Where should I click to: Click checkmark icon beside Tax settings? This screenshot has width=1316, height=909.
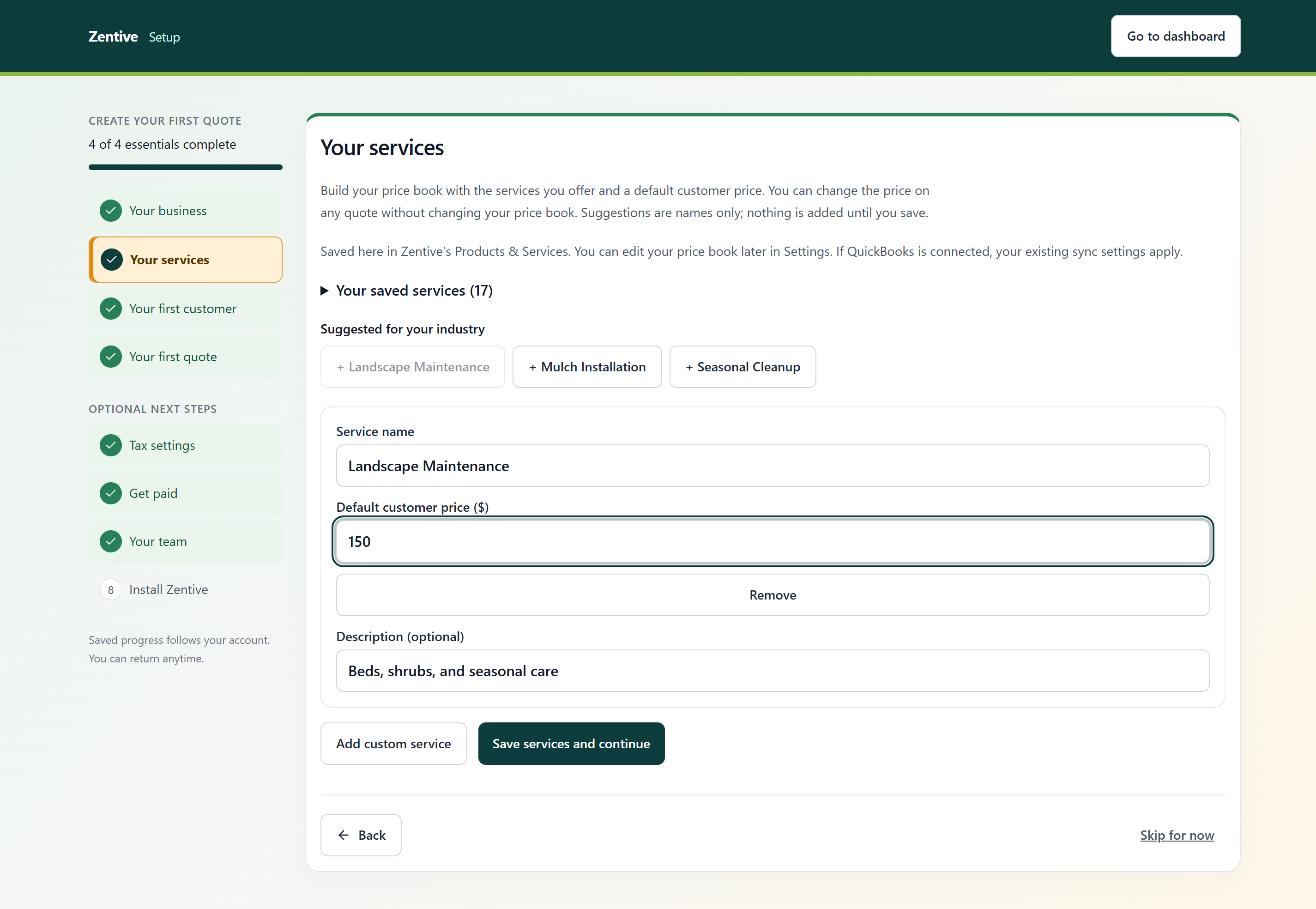110,445
